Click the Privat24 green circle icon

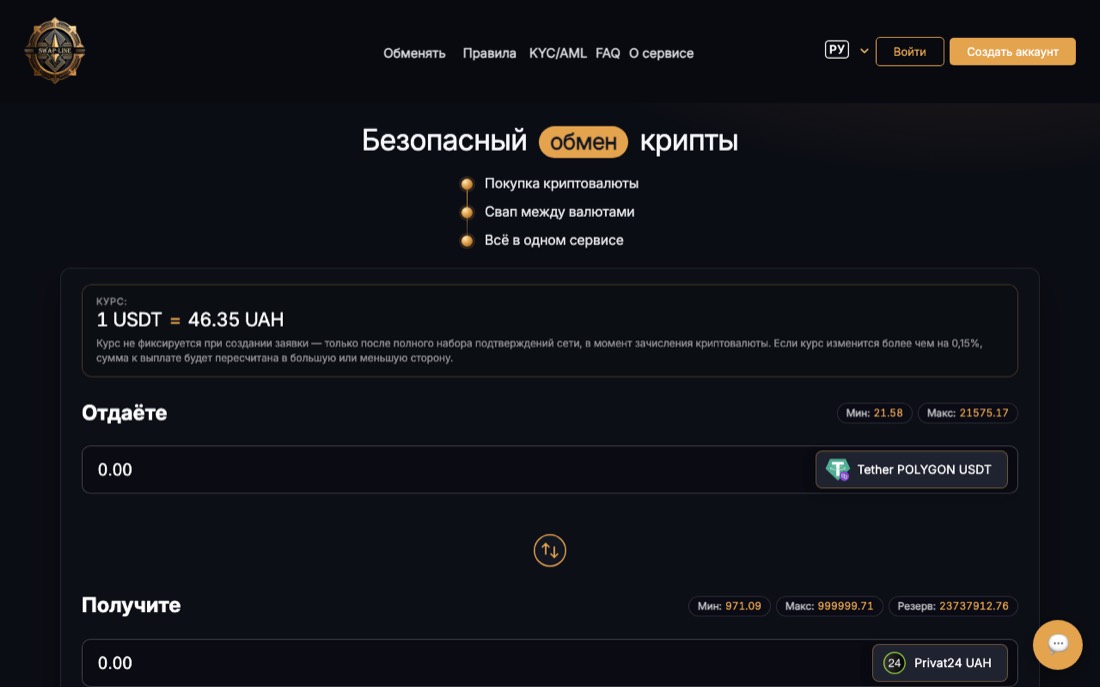894,663
